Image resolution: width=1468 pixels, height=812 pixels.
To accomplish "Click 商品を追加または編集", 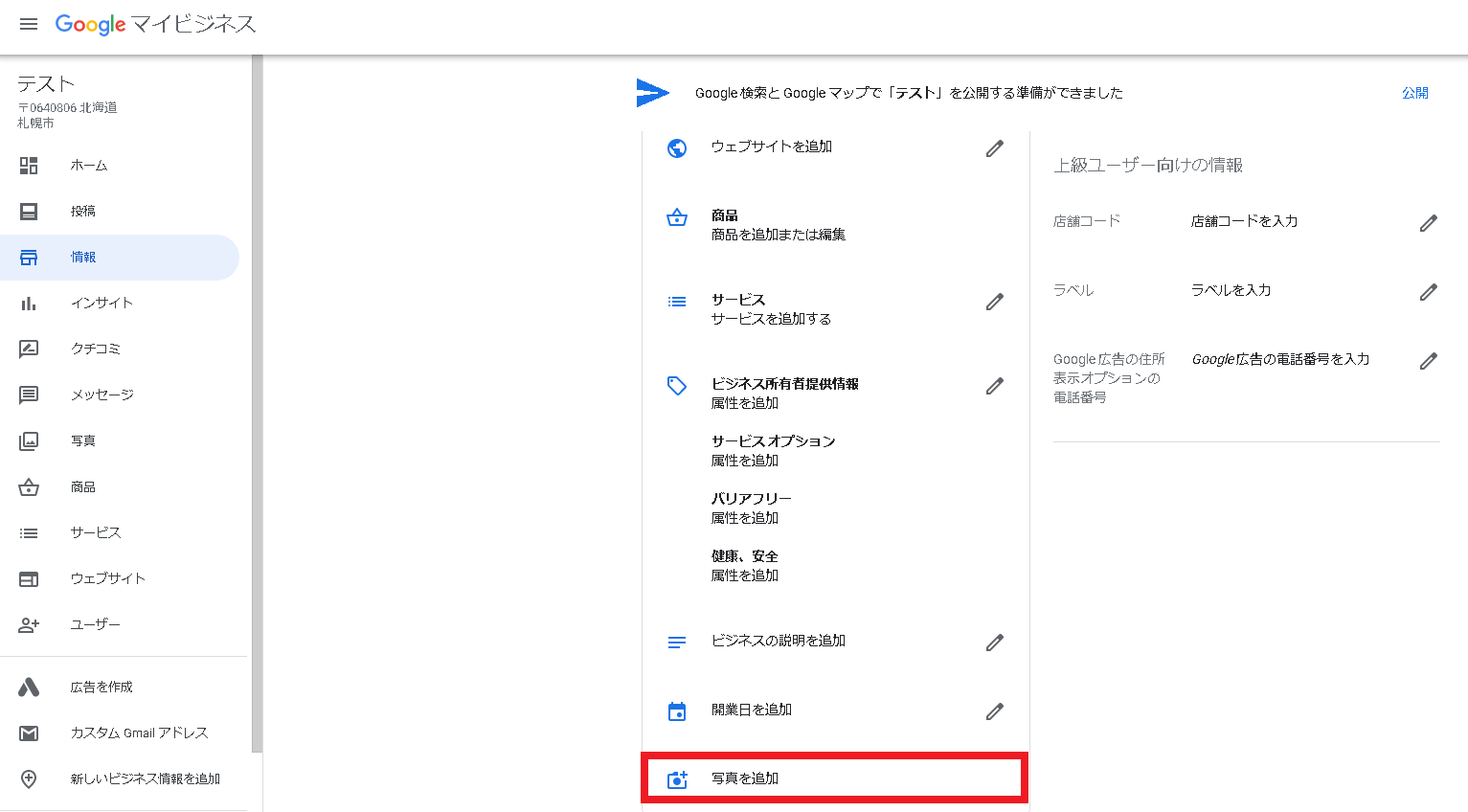I will tap(778, 235).
